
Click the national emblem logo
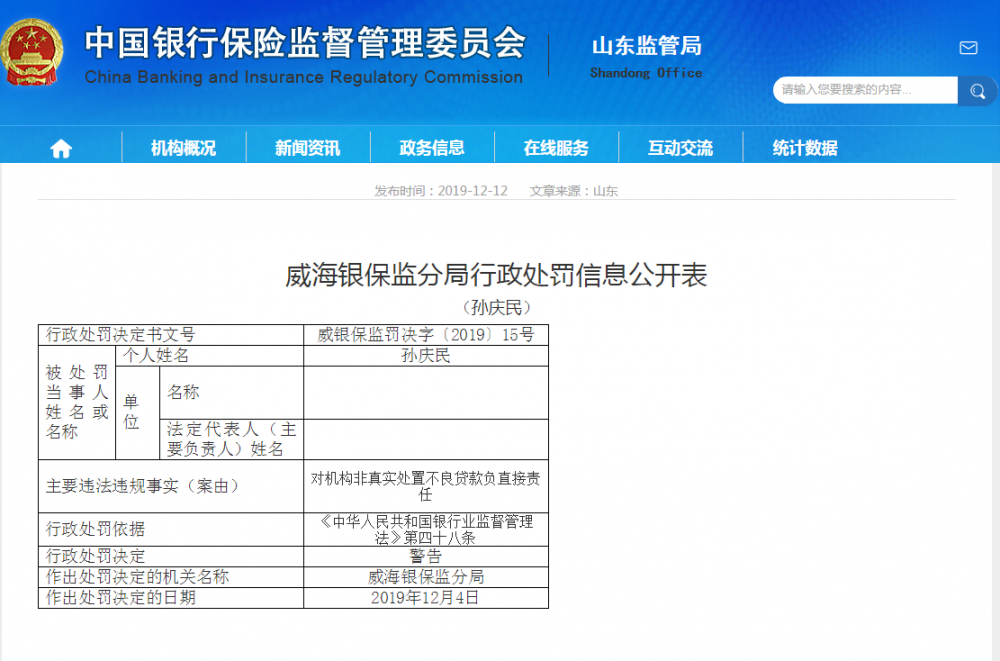click(33, 52)
